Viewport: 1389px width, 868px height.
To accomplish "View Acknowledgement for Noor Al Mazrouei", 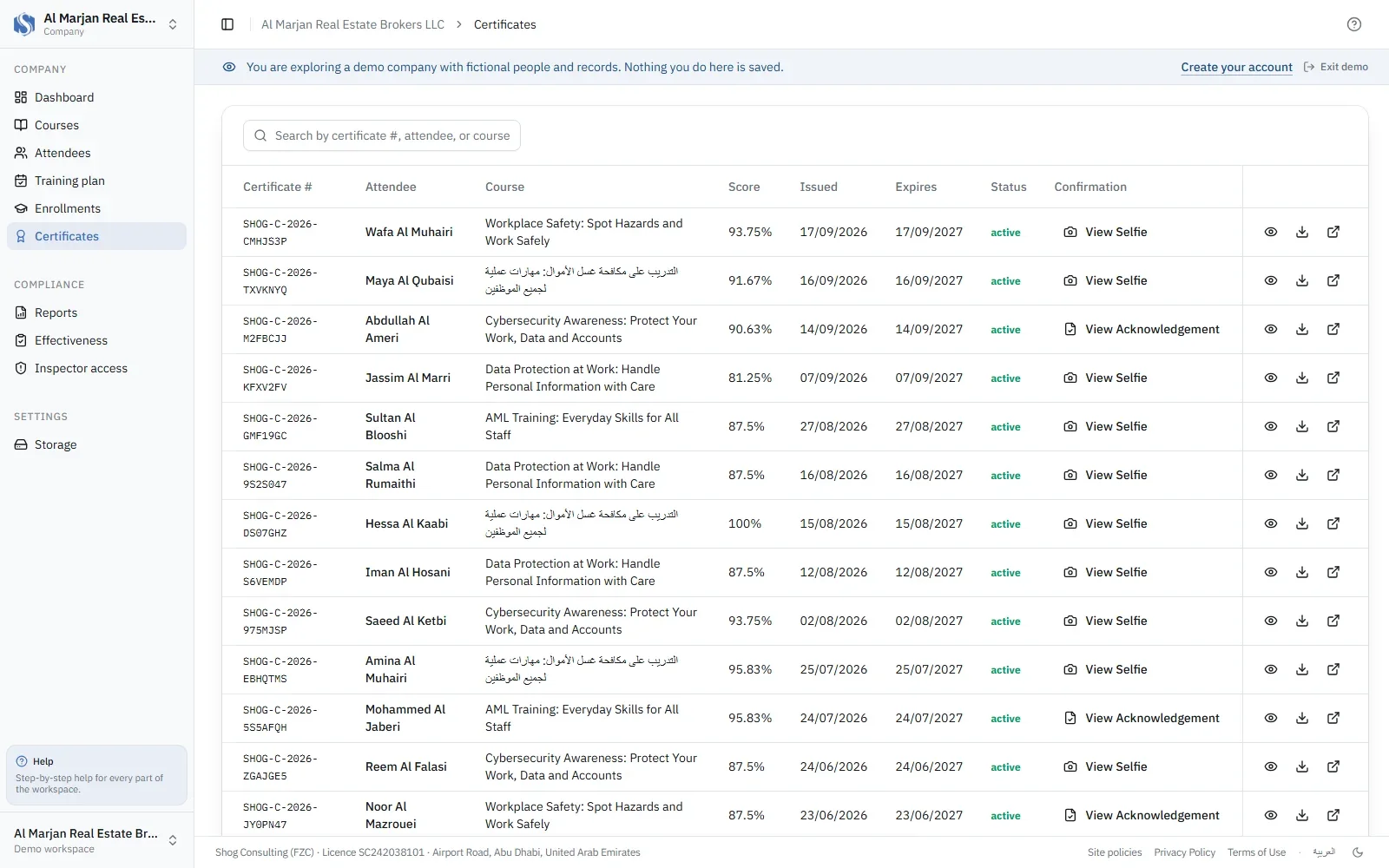I will tap(1142, 815).
